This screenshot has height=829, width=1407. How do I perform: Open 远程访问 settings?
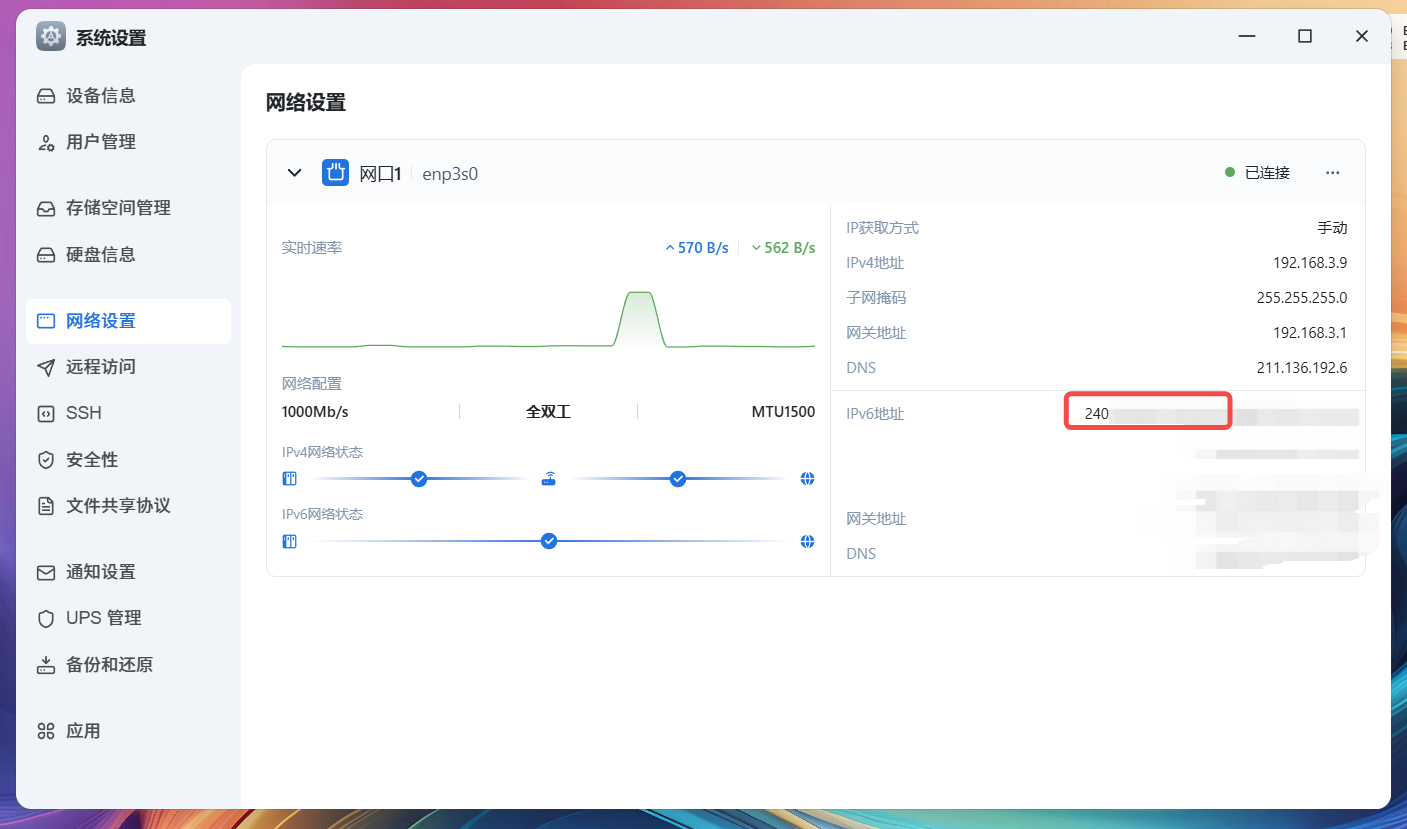coord(100,367)
